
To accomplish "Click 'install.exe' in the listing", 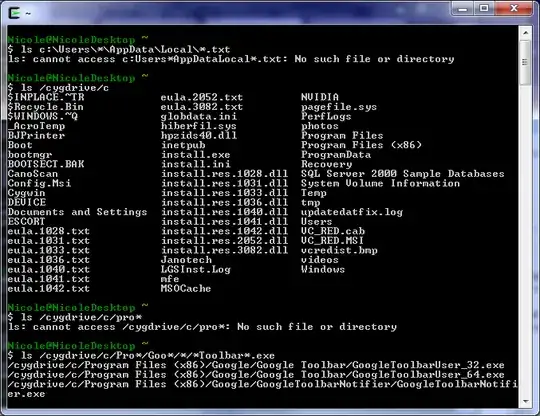I will point(196,155).
